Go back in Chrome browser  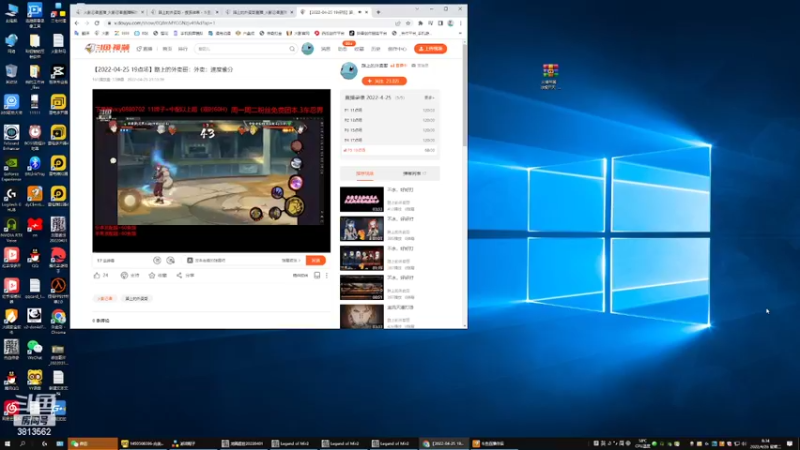77,23
